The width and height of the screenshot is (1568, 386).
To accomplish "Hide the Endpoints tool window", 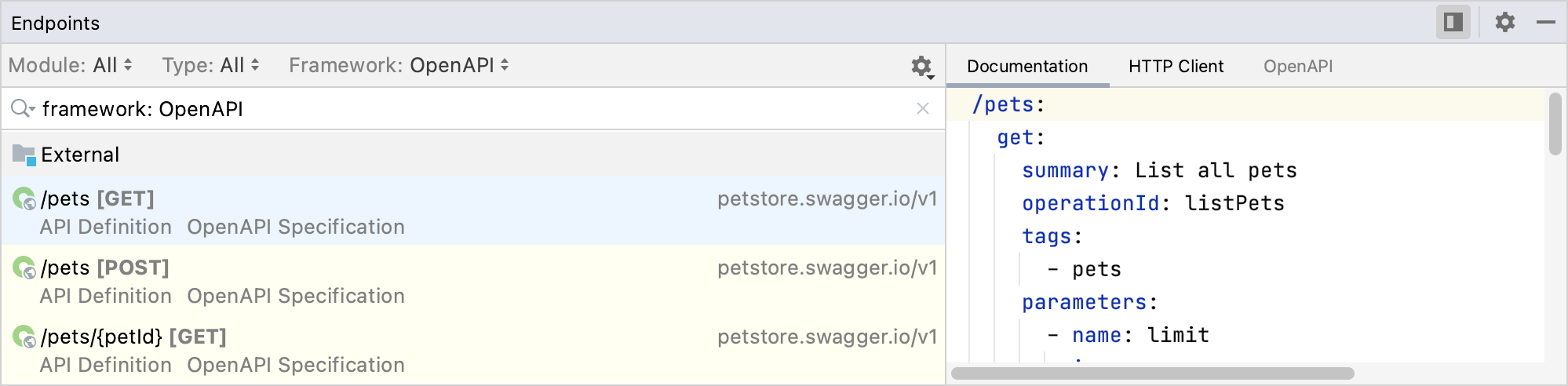I will coord(1545,22).
